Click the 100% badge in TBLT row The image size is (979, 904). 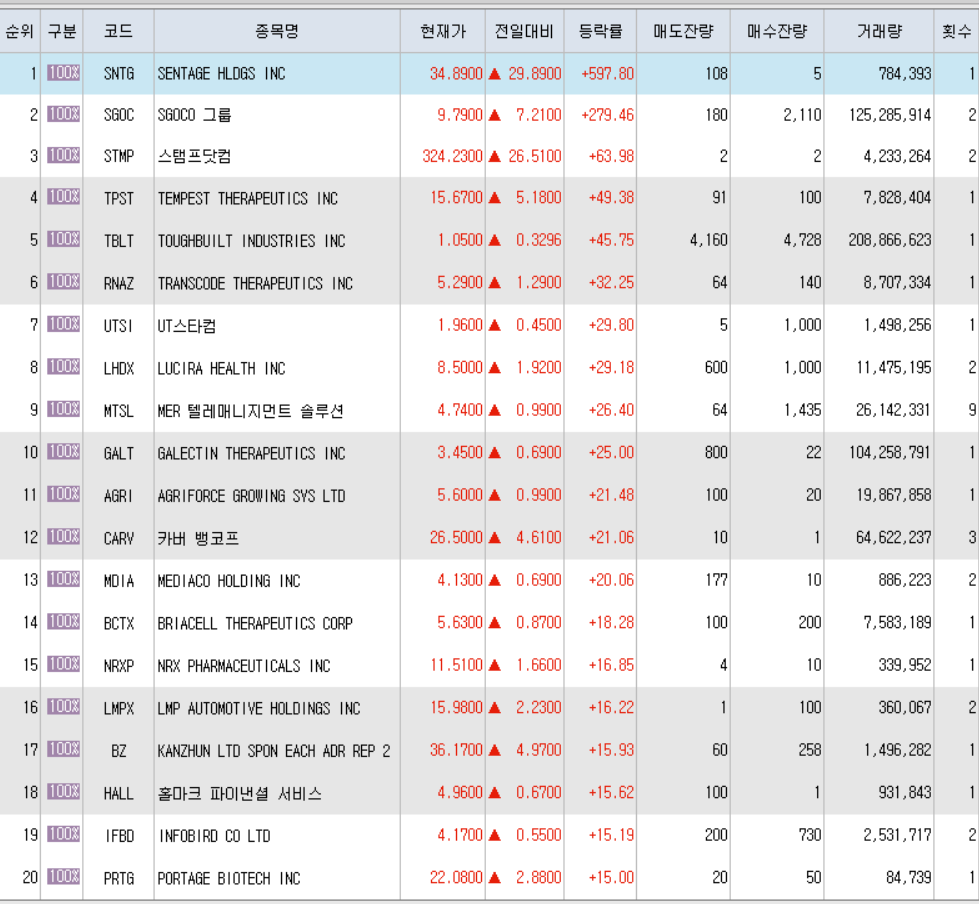tap(64, 239)
